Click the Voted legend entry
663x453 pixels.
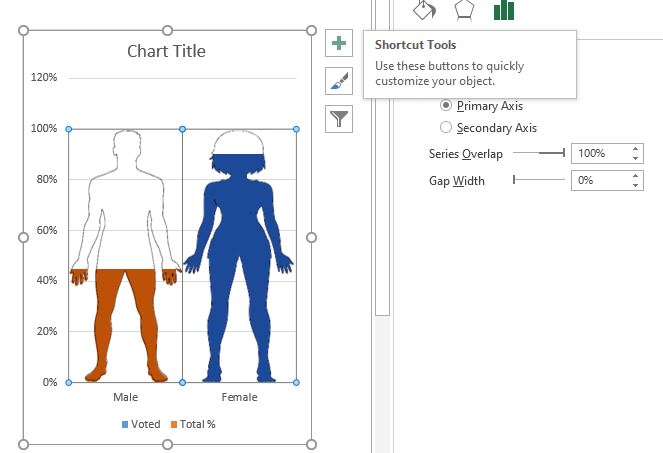(x=141, y=424)
